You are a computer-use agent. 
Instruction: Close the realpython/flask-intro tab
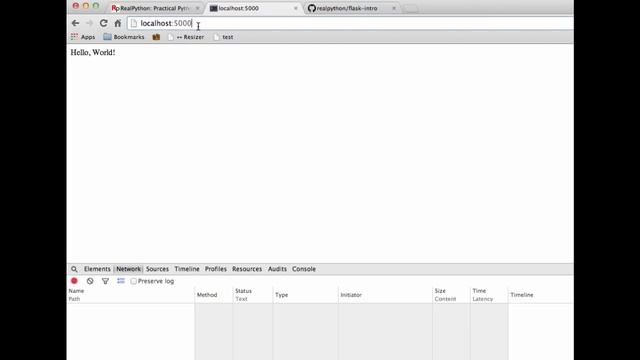tap(394, 8)
